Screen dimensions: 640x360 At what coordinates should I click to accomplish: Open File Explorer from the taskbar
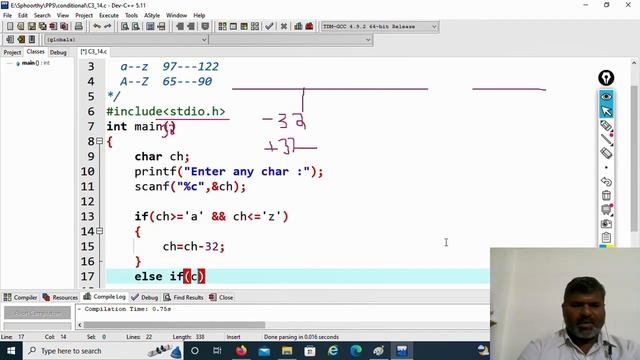(287, 351)
